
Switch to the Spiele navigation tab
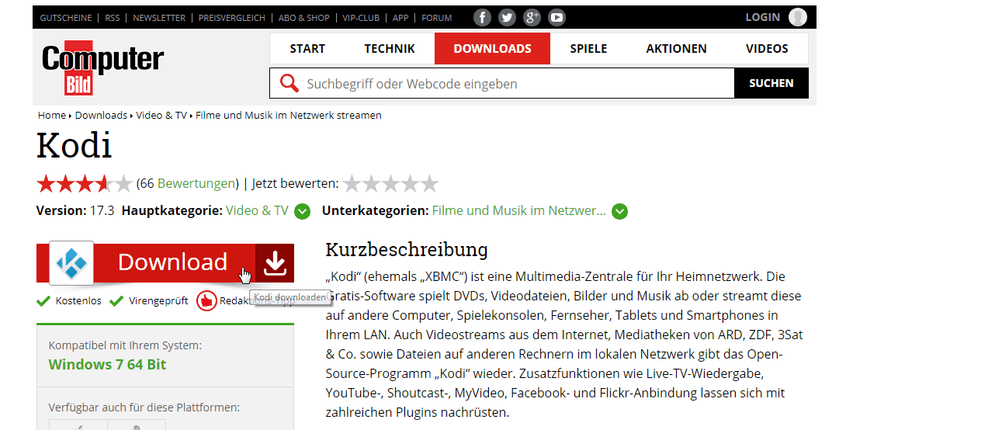point(588,48)
